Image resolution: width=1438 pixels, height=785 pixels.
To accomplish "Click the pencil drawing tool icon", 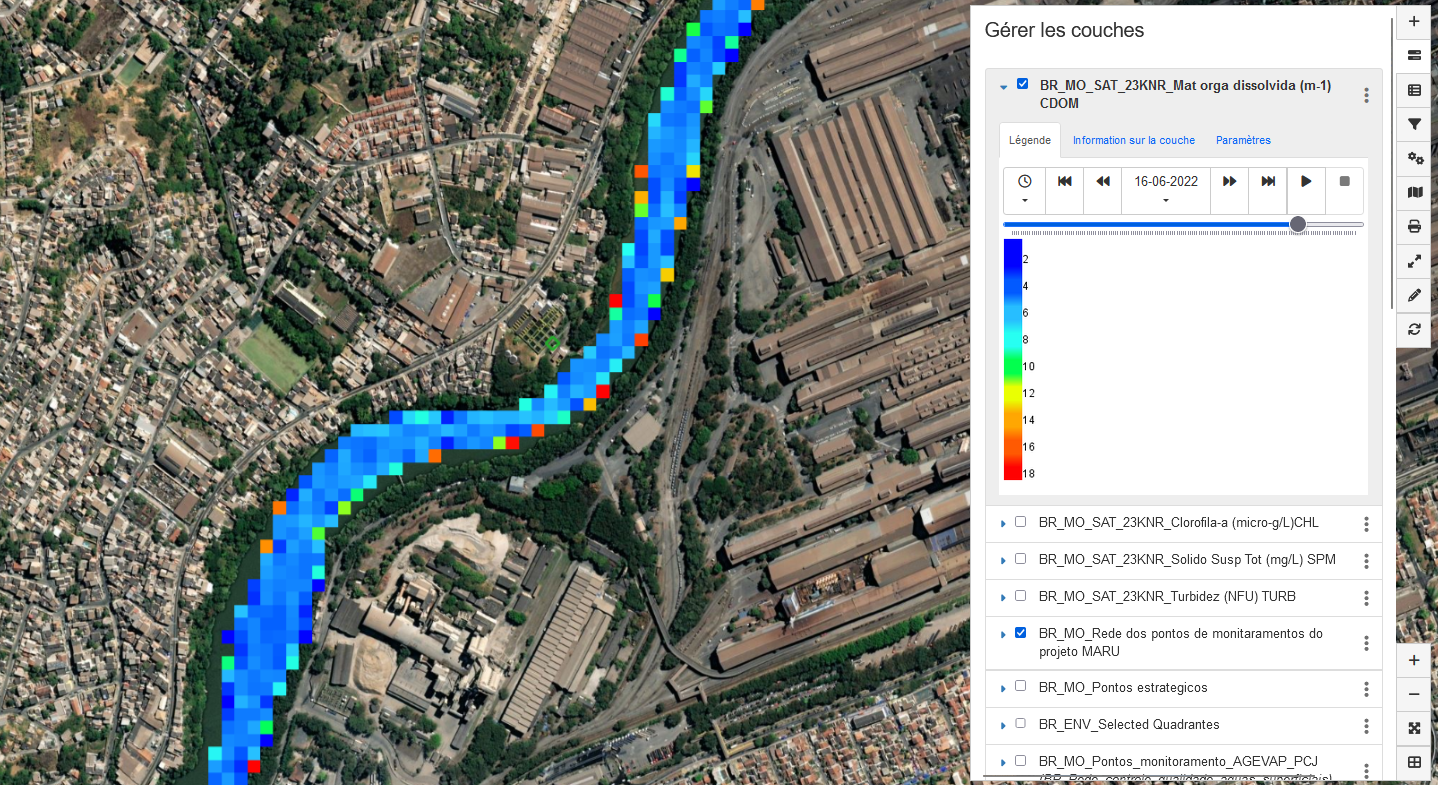I will coord(1414,295).
